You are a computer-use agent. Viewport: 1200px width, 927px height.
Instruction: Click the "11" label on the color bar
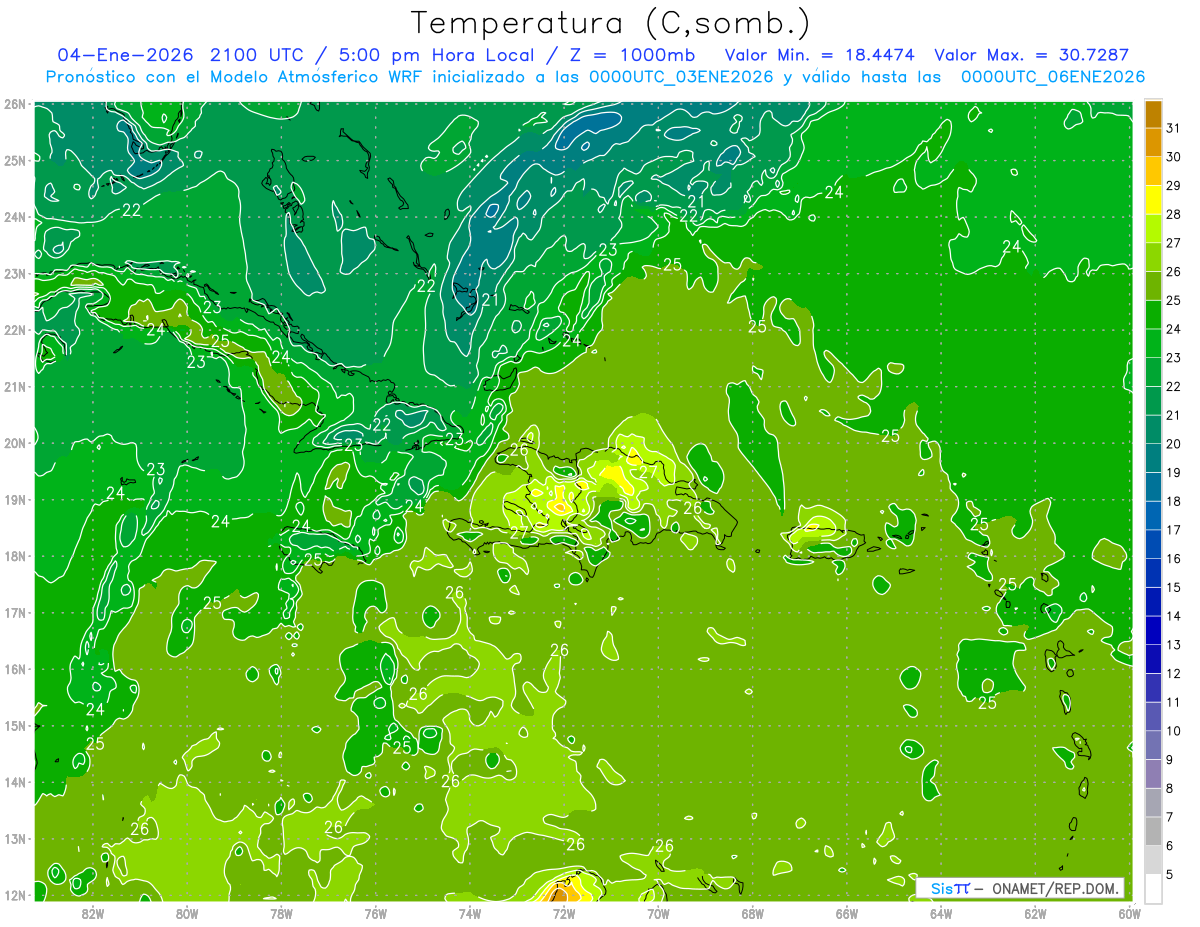pos(1173,702)
